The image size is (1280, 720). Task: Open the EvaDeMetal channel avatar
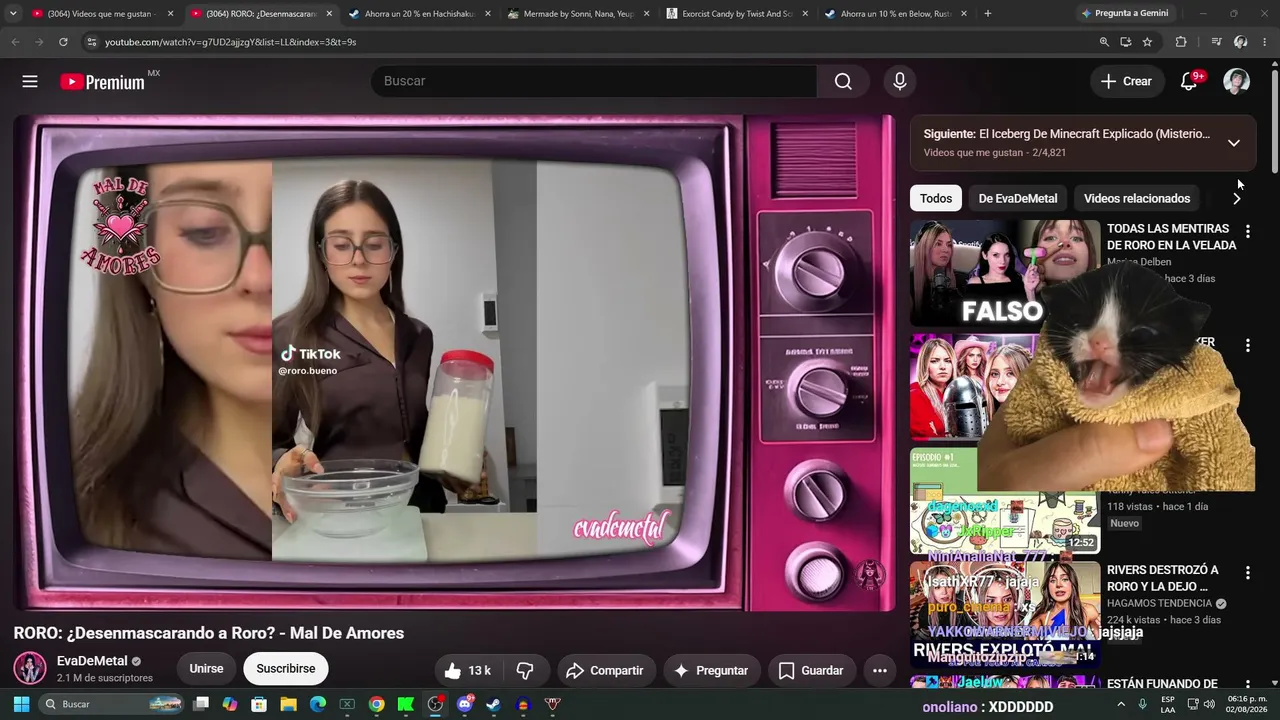coord(30,668)
